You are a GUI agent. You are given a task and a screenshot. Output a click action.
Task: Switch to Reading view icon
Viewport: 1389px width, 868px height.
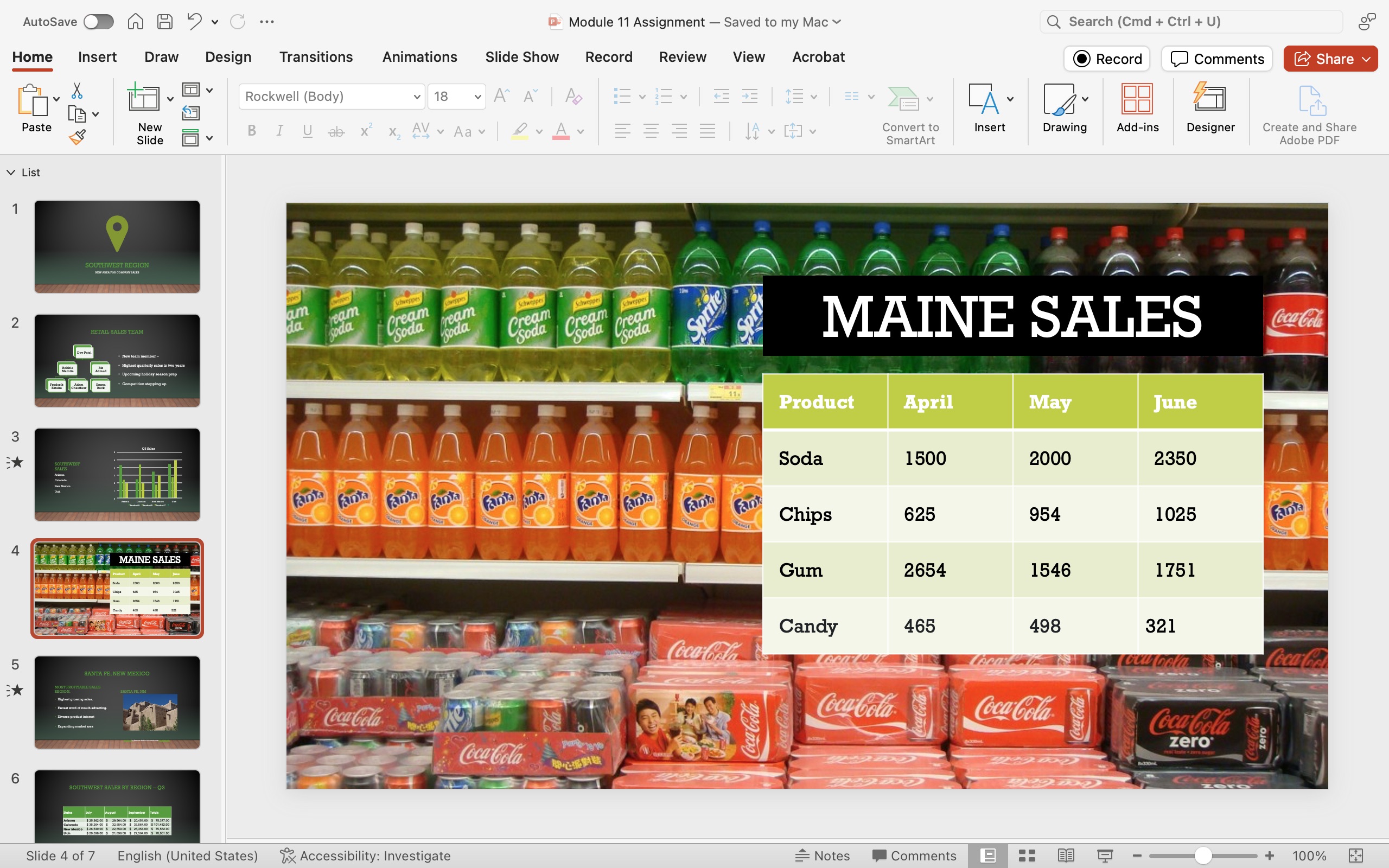tap(1066, 856)
